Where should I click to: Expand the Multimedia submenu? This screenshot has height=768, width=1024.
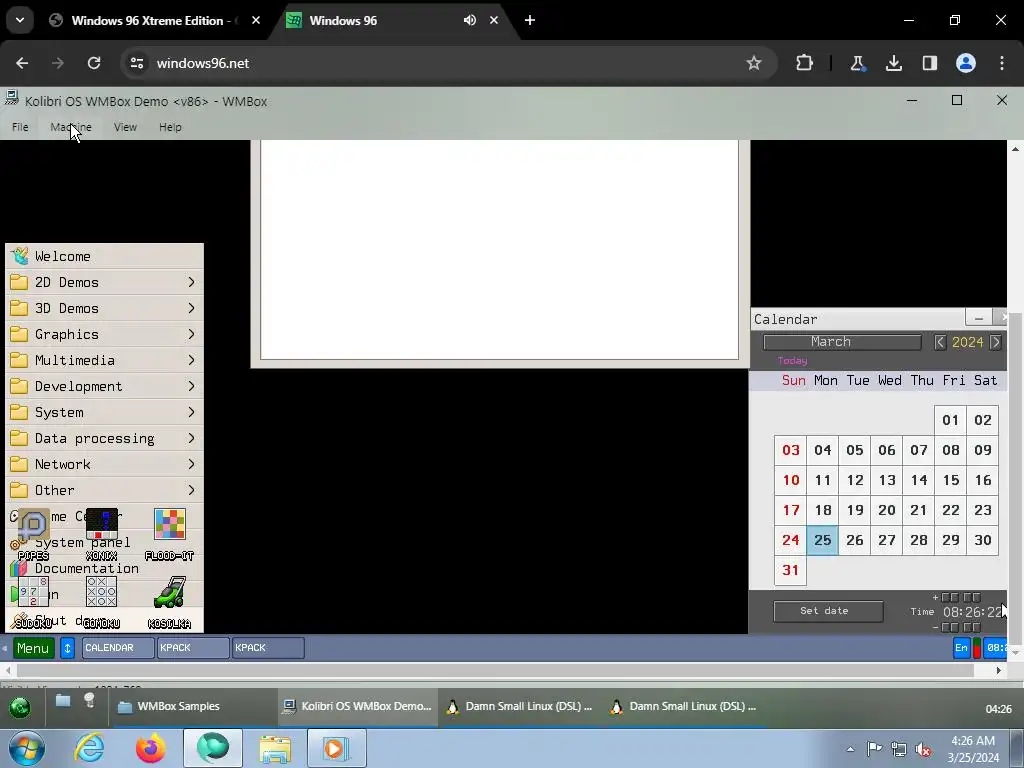point(104,360)
